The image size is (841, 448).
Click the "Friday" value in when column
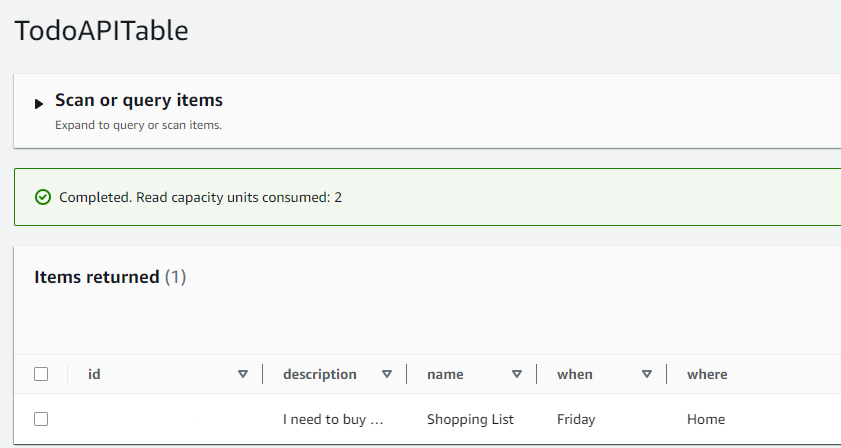(575, 419)
